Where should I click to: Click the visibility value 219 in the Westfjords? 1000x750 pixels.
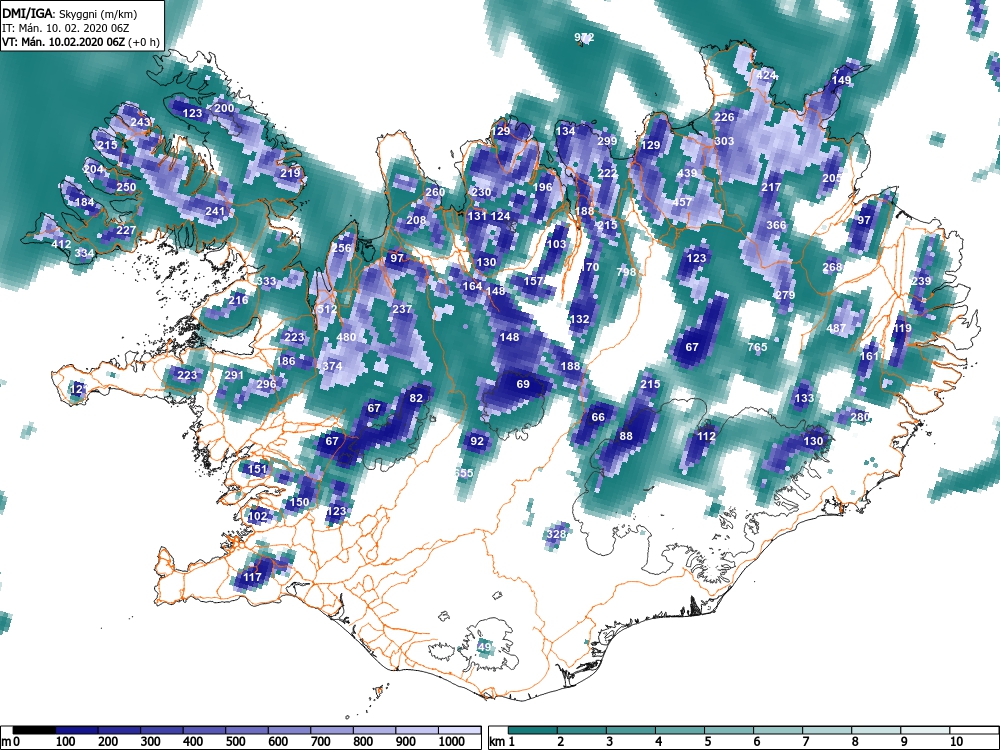click(x=290, y=173)
